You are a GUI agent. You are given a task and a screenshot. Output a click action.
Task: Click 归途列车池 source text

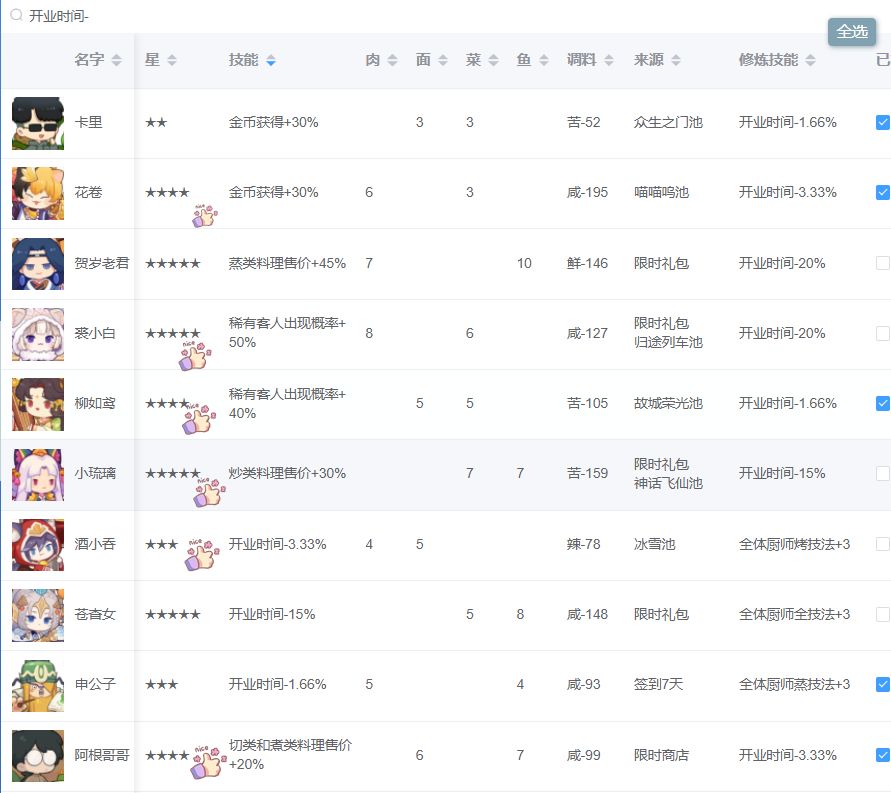coord(668,343)
